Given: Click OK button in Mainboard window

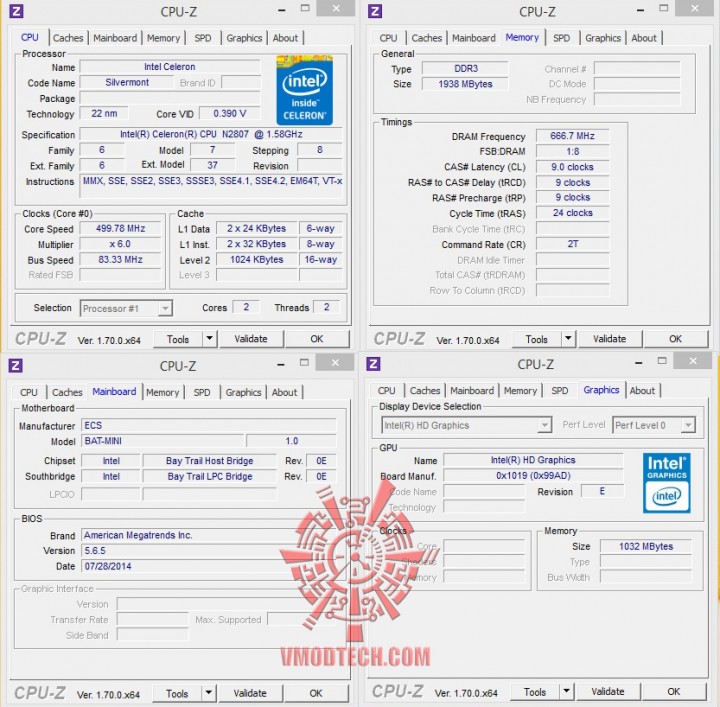Looking at the screenshot, I should pyautogui.click(x=315, y=693).
